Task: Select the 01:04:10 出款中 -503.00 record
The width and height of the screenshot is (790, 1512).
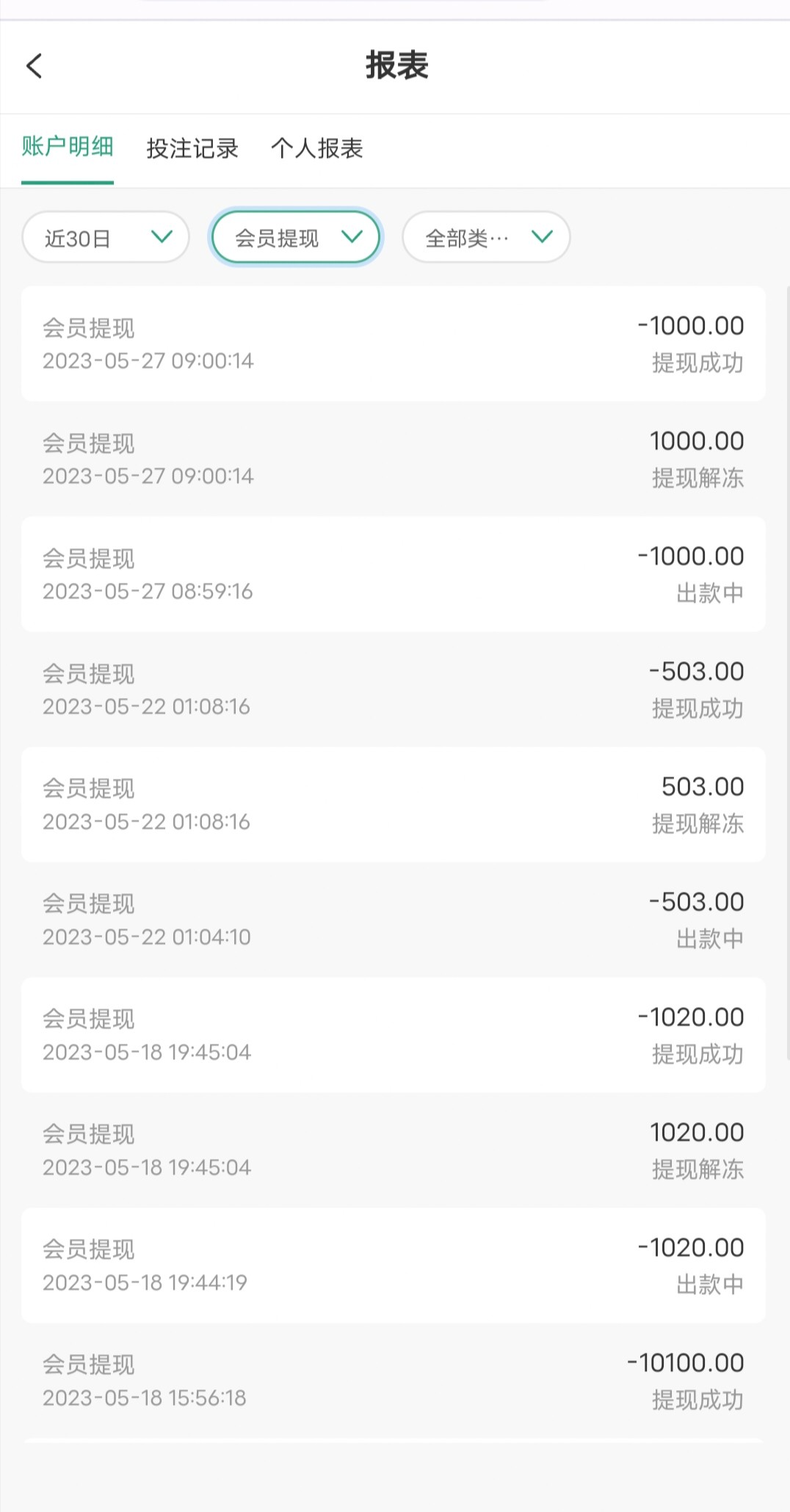Action: click(394, 920)
